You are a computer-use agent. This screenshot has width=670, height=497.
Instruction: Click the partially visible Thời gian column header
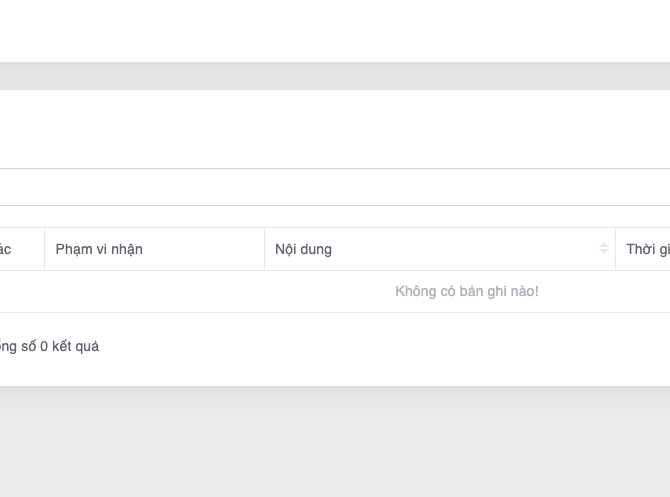pyautogui.click(x=647, y=249)
